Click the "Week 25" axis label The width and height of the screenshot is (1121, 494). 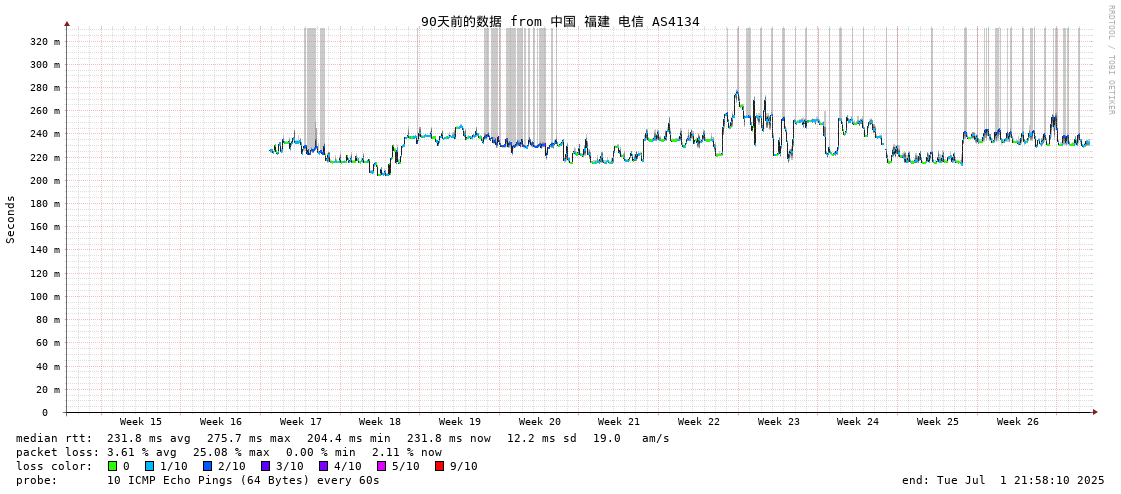[938, 422]
